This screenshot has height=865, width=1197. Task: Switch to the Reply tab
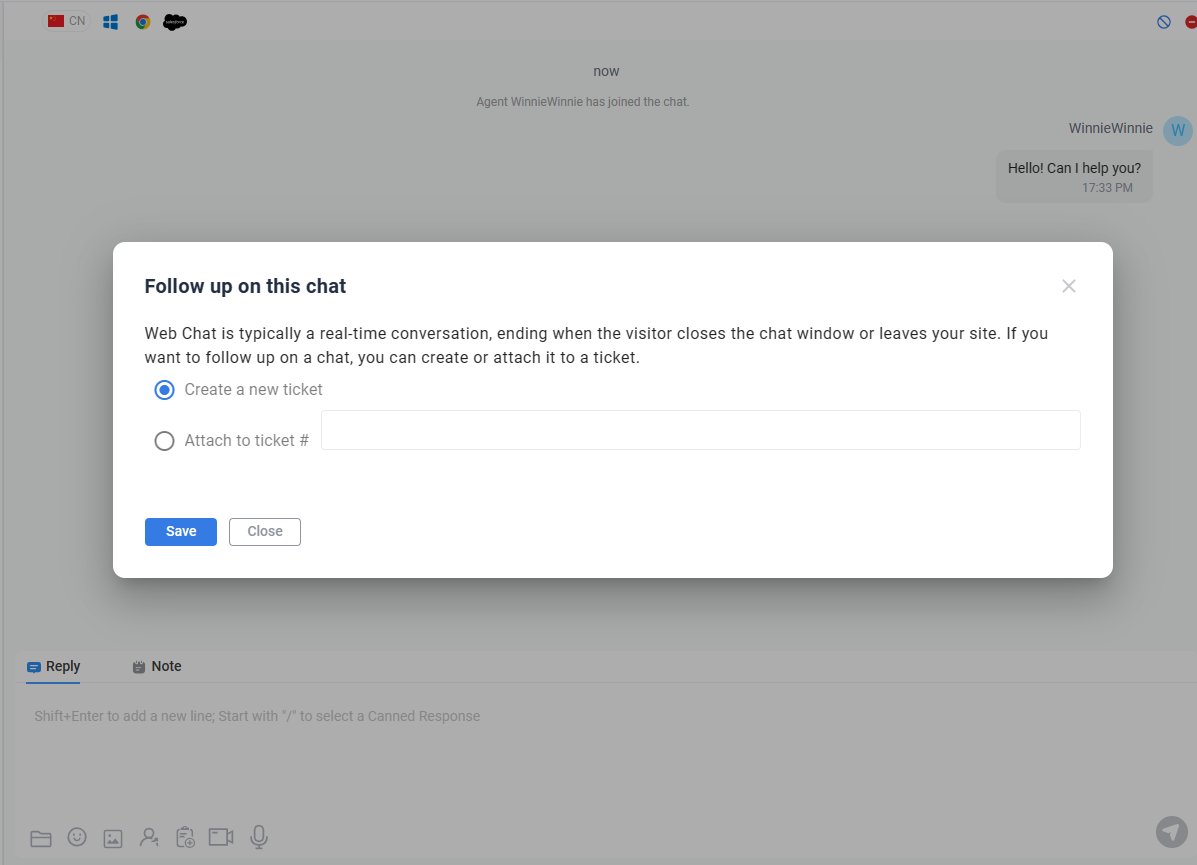click(54, 667)
